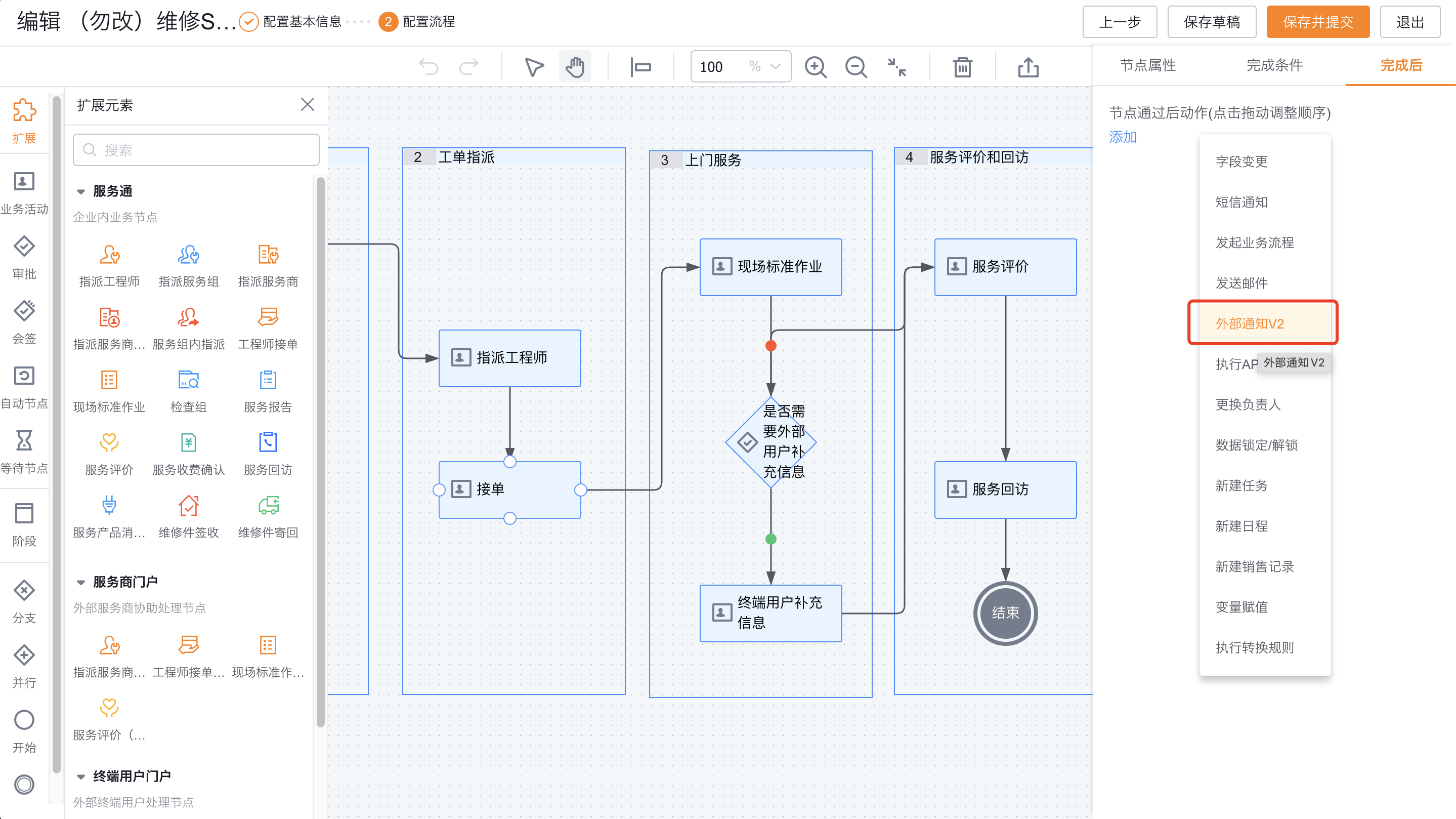1456x819 pixels.
Task: Pick 指派服务商 element in 服务通
Action: [268, 265]
